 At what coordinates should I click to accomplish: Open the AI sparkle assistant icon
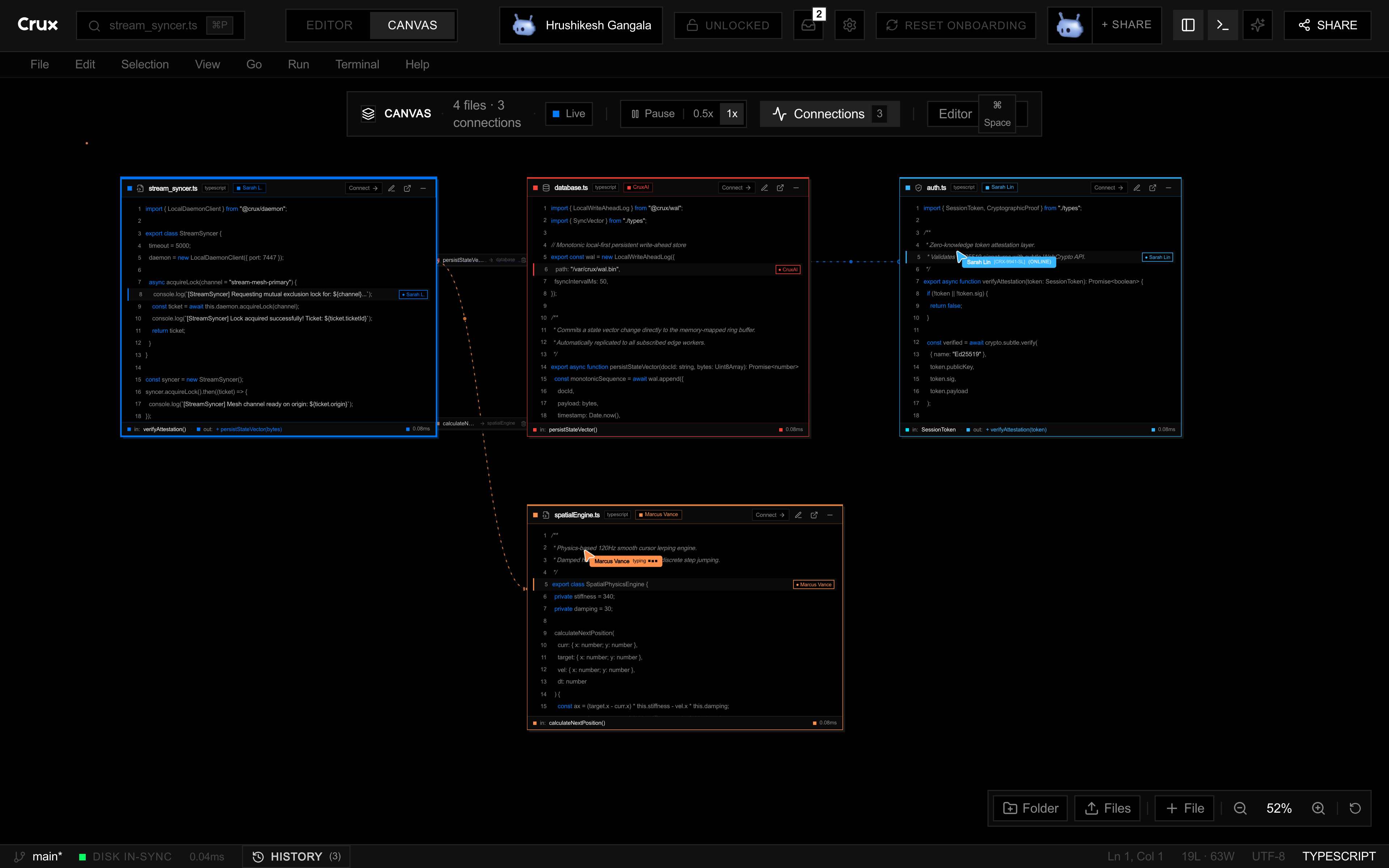pyautogui.click(x=1257, y=25)
